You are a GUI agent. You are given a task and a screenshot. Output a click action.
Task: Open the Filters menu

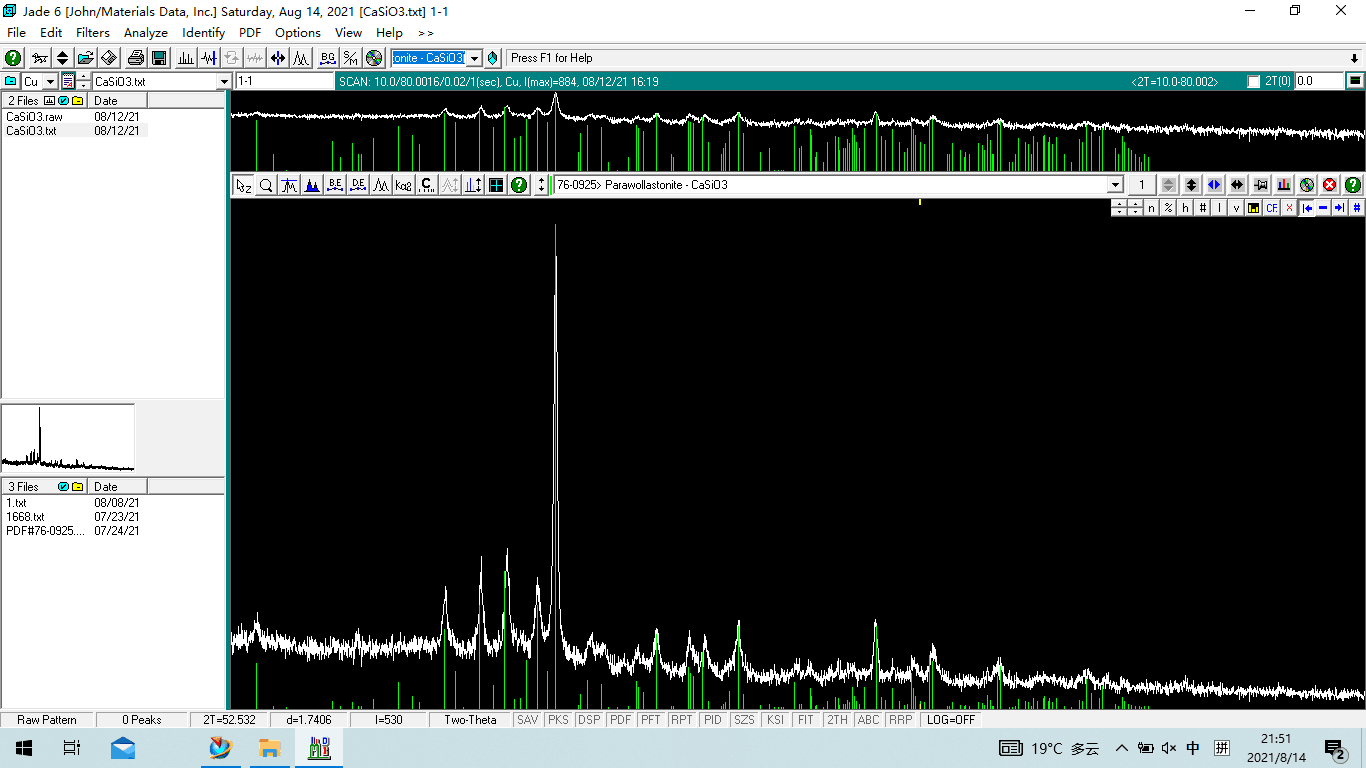pyautogui.click(x=93, y=33)
